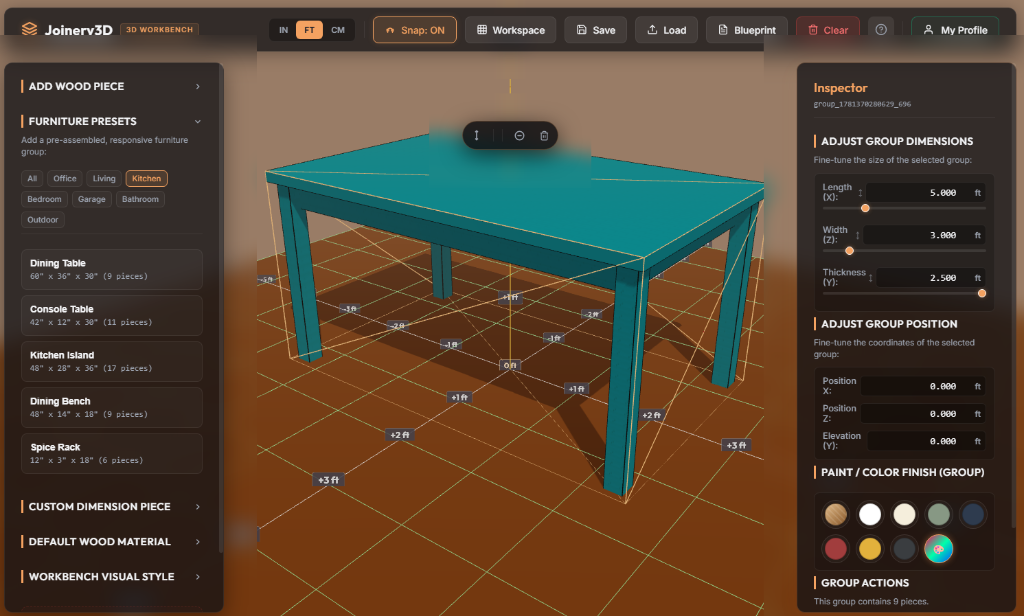The width and height of the screenshot is (1024, 616).
Task: Apply the natural wood grain finish swatch
Action: 835,514
